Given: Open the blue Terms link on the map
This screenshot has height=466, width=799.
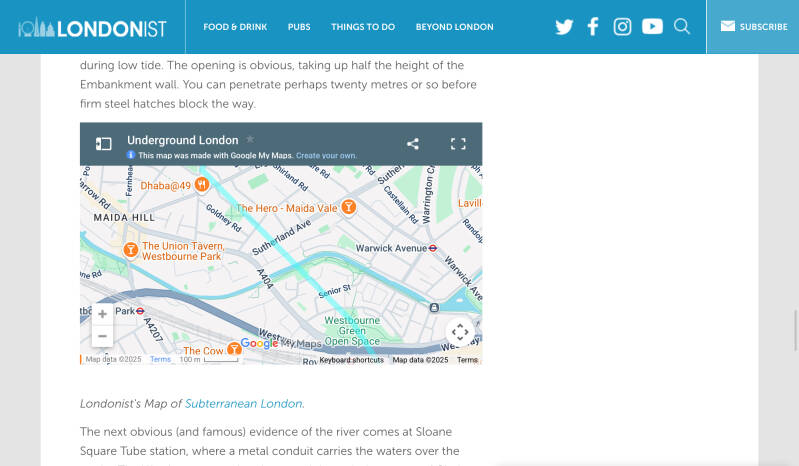Looking at the screenshot, I should tap(161, 359).
